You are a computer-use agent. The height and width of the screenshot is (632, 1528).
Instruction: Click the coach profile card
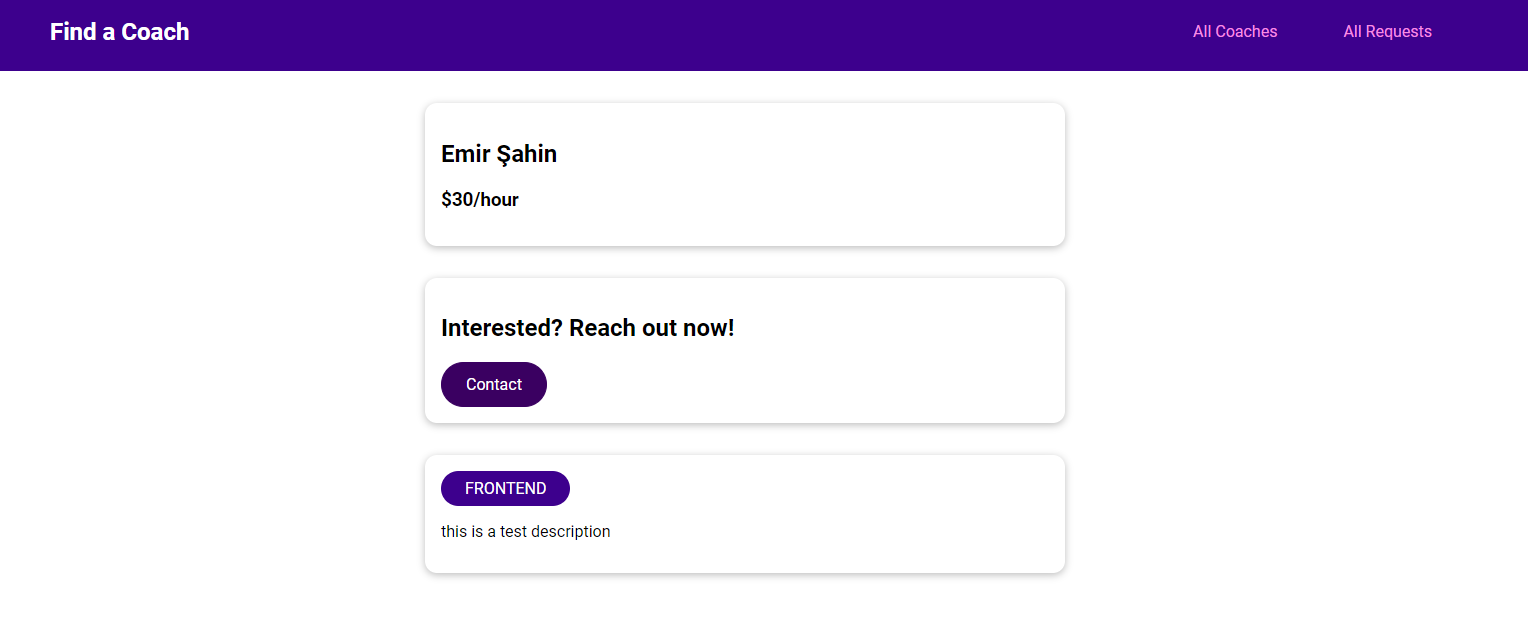[744, 174]
